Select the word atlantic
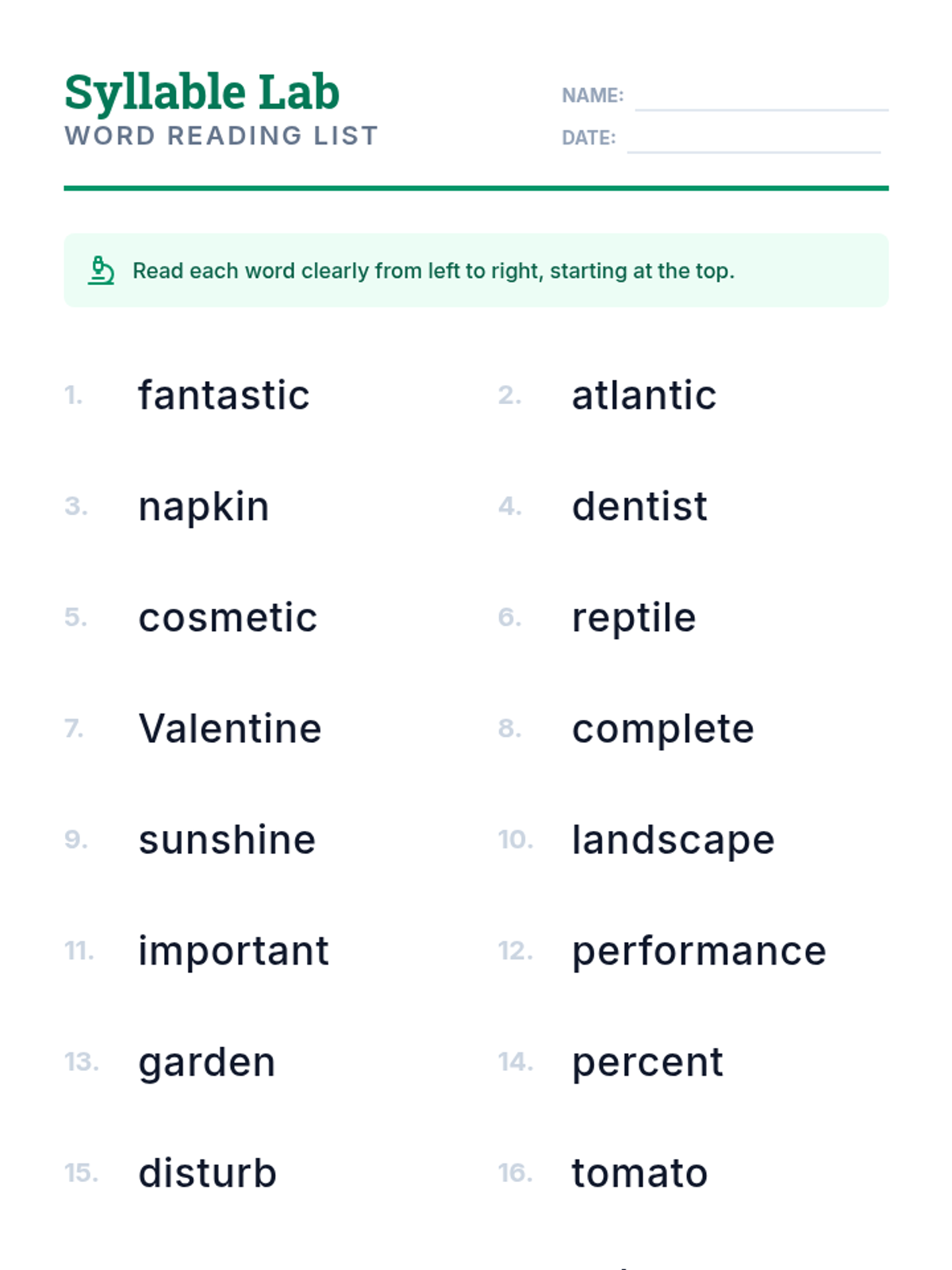Viewport: 952px width, 1270px height. point(644,395)
